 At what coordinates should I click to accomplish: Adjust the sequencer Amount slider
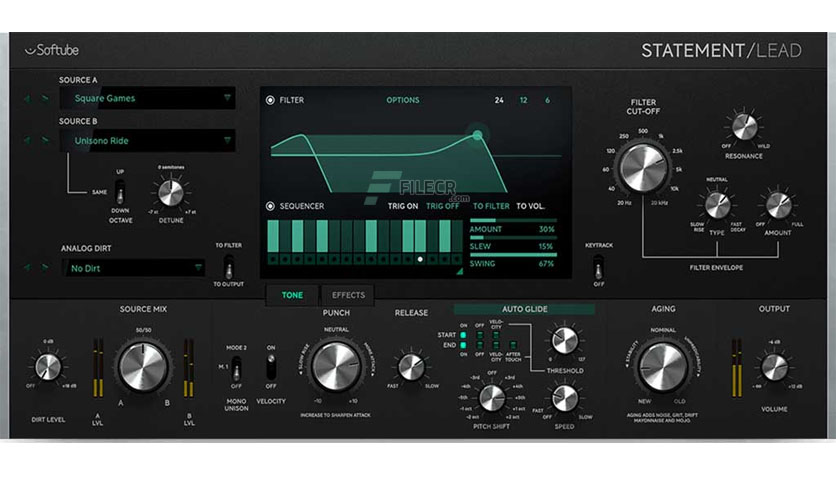(x=513, y=220)
